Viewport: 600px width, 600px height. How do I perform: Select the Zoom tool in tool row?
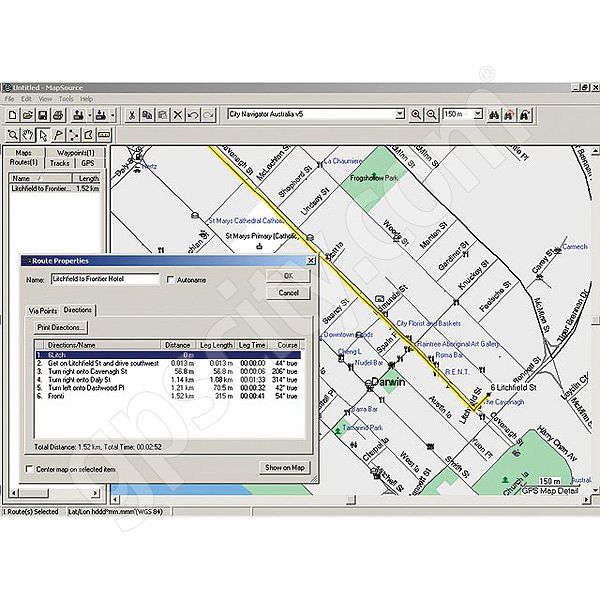tap(11, 134)
